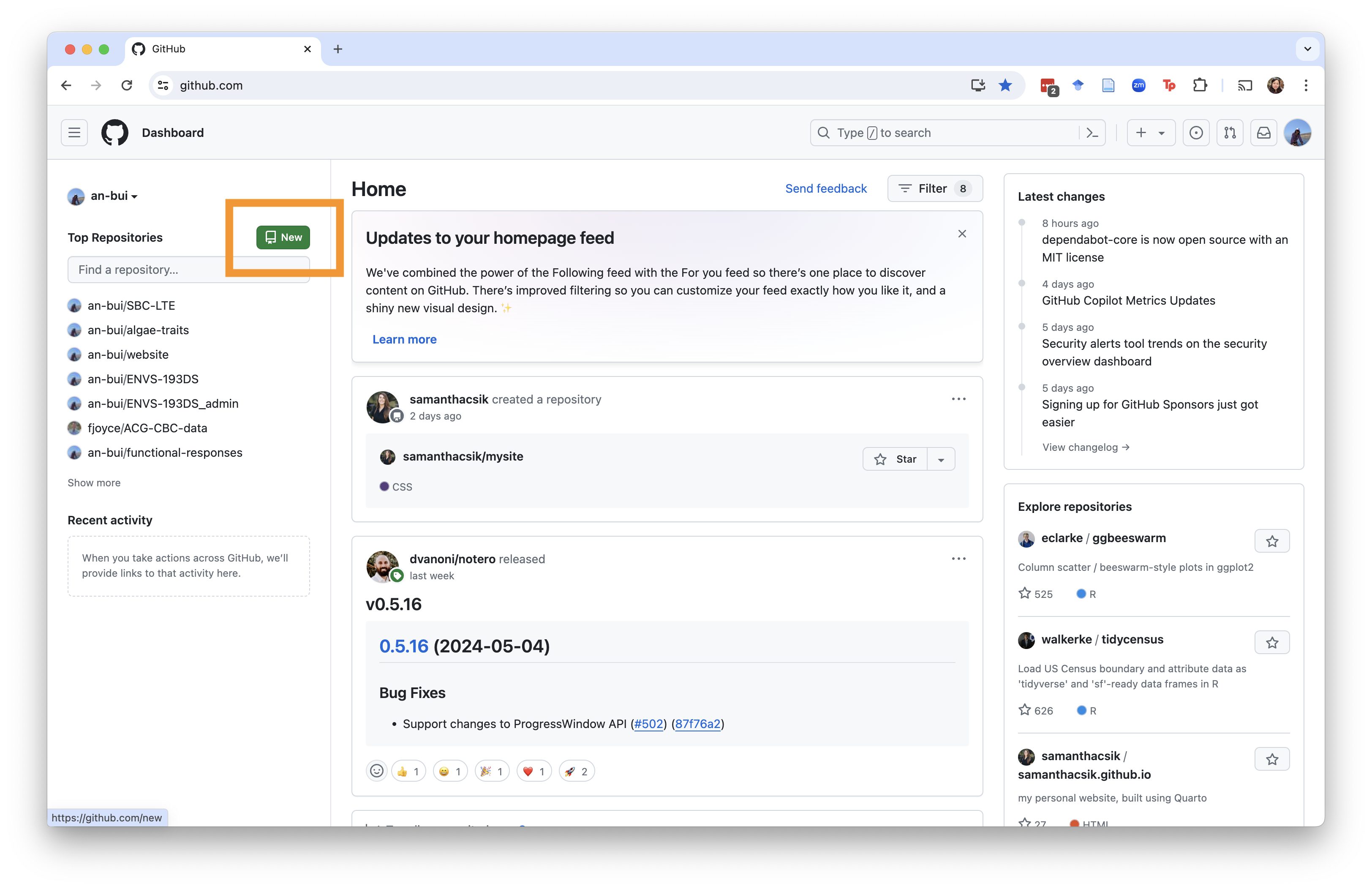Screen dimensions: 1372x889
Task: Star the walkerke/tidycensus repository
Action: point(1272,642)
